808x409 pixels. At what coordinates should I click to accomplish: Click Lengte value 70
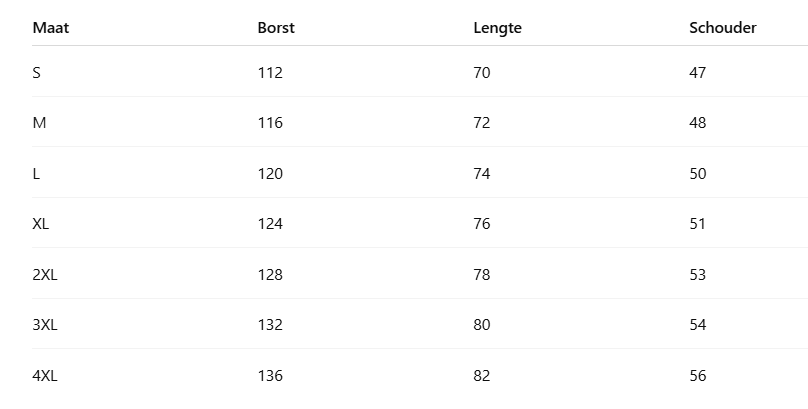[482, 72]
